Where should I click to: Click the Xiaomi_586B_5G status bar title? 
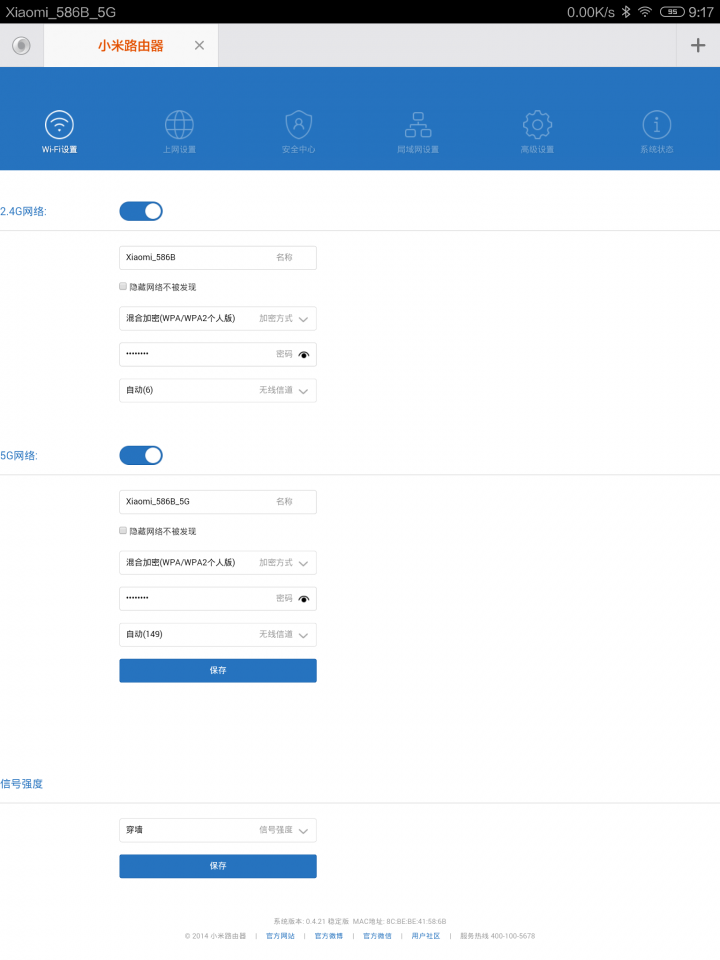click(x=61, y=12)
